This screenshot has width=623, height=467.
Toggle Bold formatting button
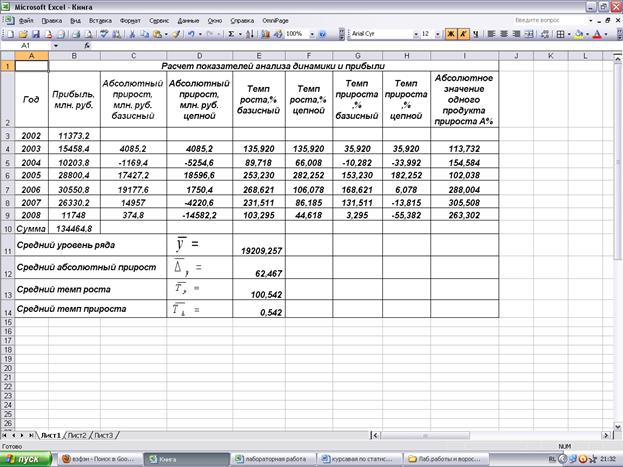coord(450,33)
